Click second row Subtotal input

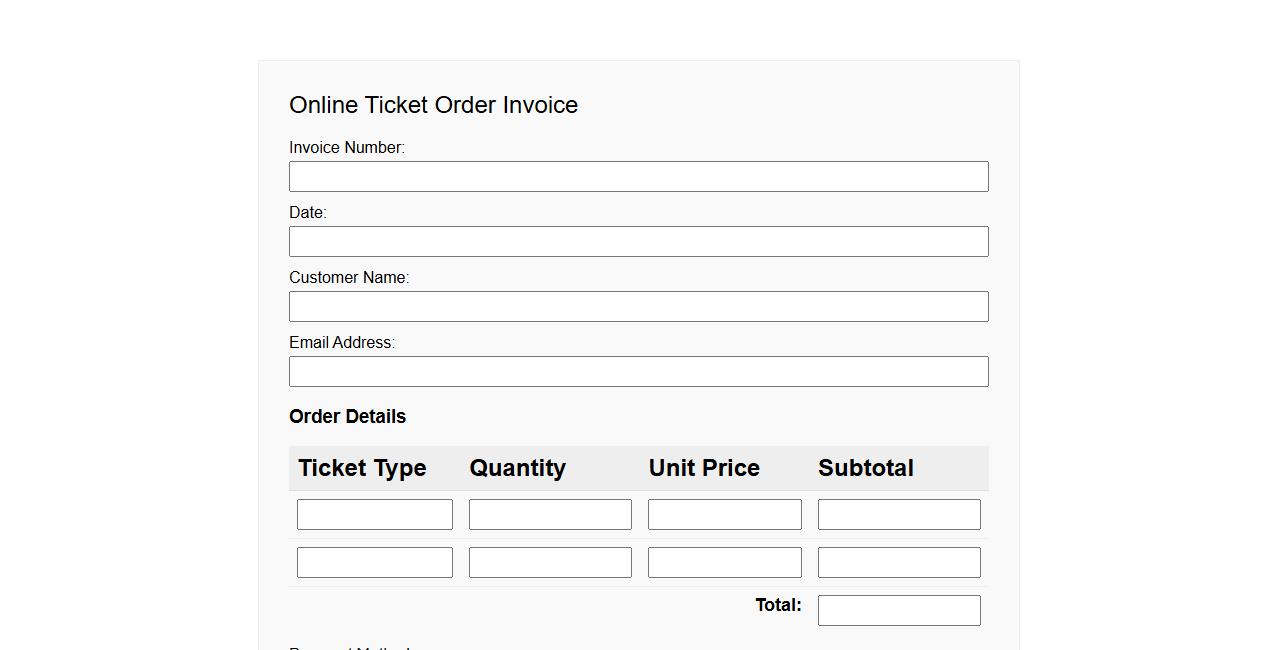[x=898, y=563]
